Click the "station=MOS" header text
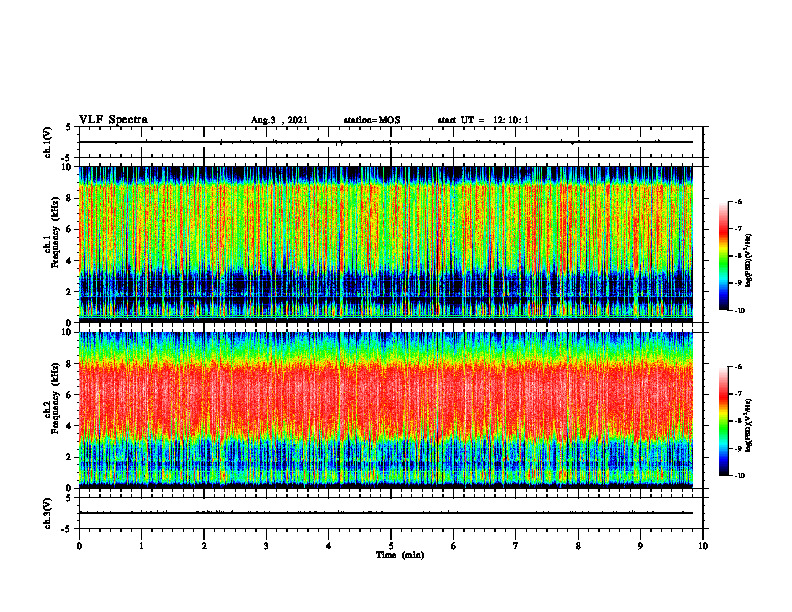 (372, 120)
